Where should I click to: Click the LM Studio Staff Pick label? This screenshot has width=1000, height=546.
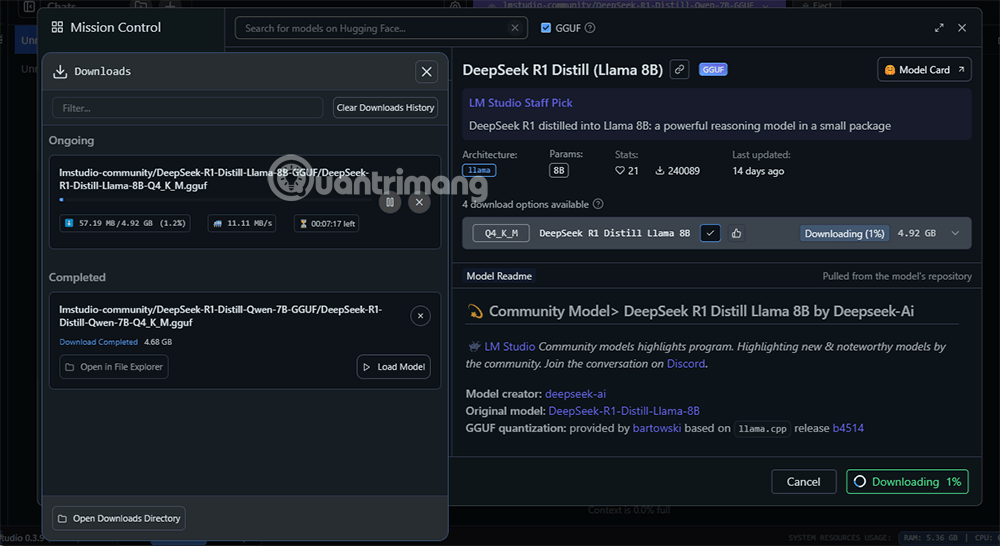click(520, 103)
